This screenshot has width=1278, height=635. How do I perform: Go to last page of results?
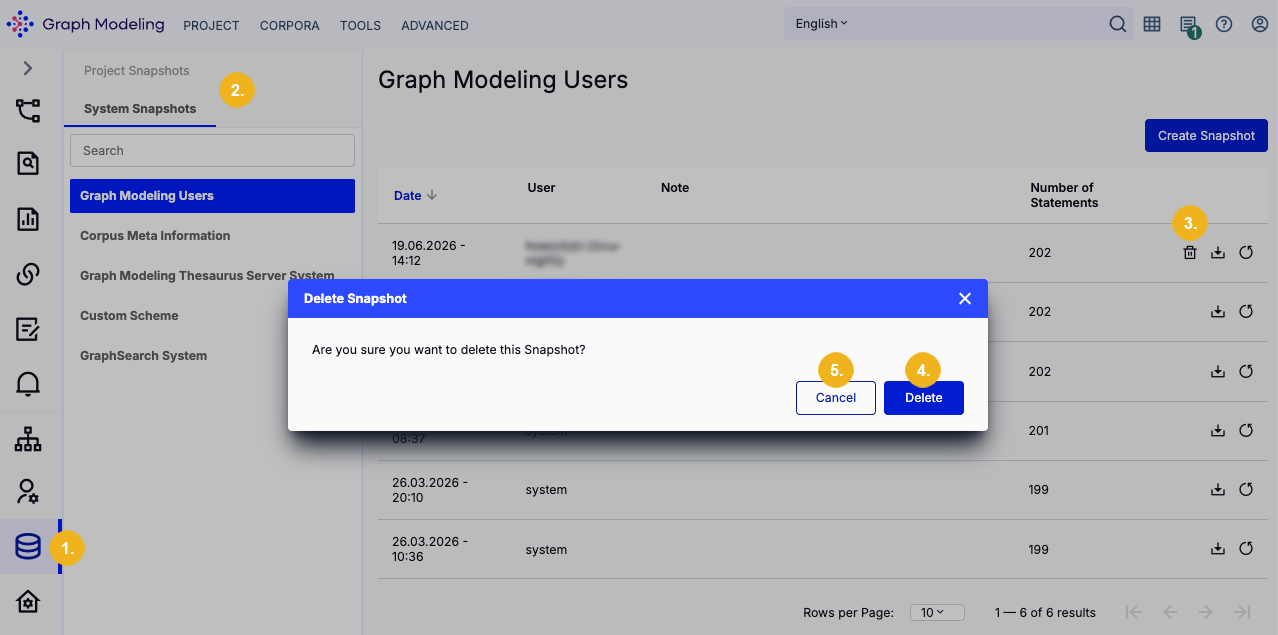1242,612
